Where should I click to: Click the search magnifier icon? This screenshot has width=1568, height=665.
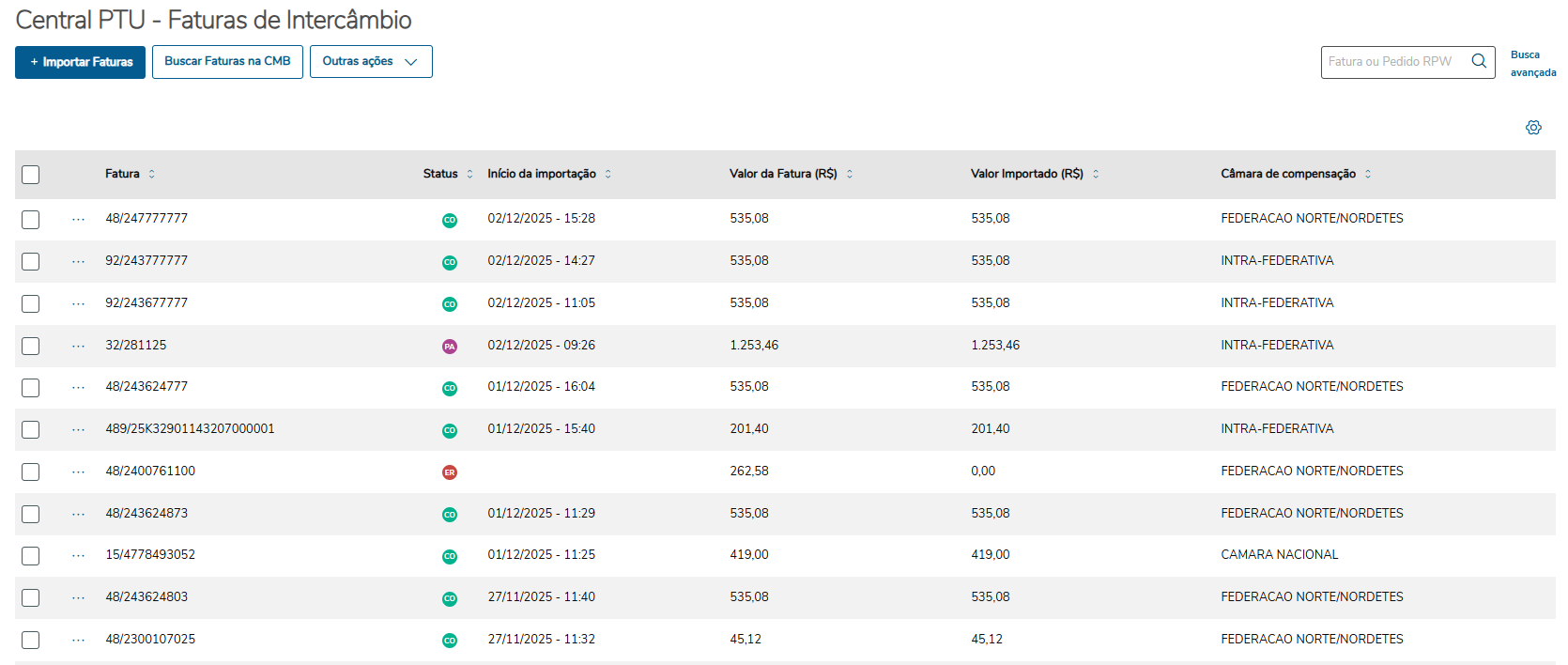1479,61
